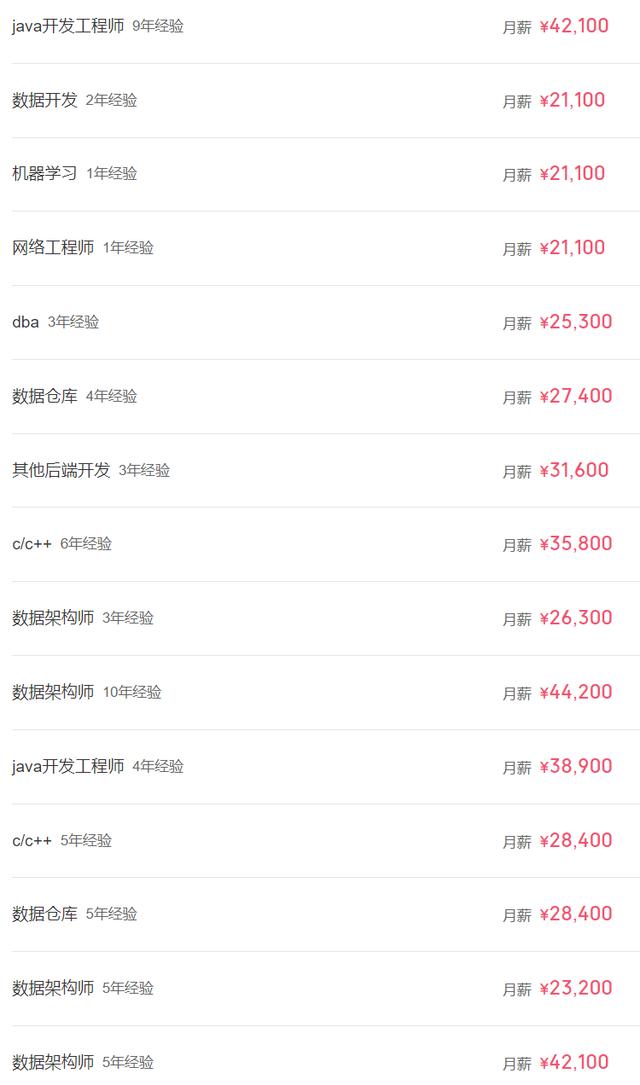Open the java开发工程师 9年经验 listing
640x1085 pixels.
68,26
